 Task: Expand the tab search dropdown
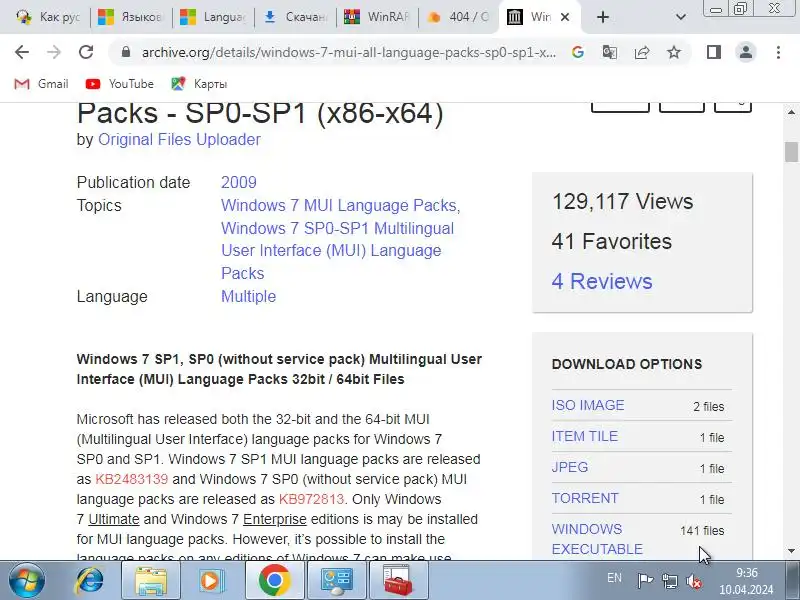coord(681,17)
